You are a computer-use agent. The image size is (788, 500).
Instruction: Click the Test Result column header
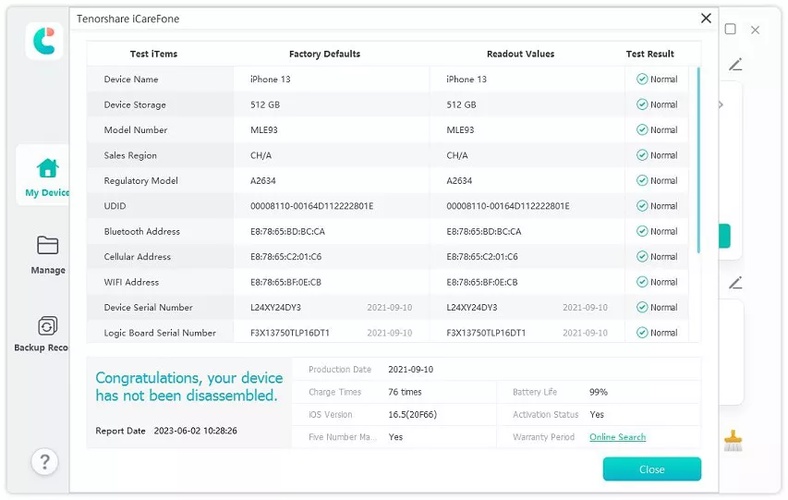coord(650,54)
